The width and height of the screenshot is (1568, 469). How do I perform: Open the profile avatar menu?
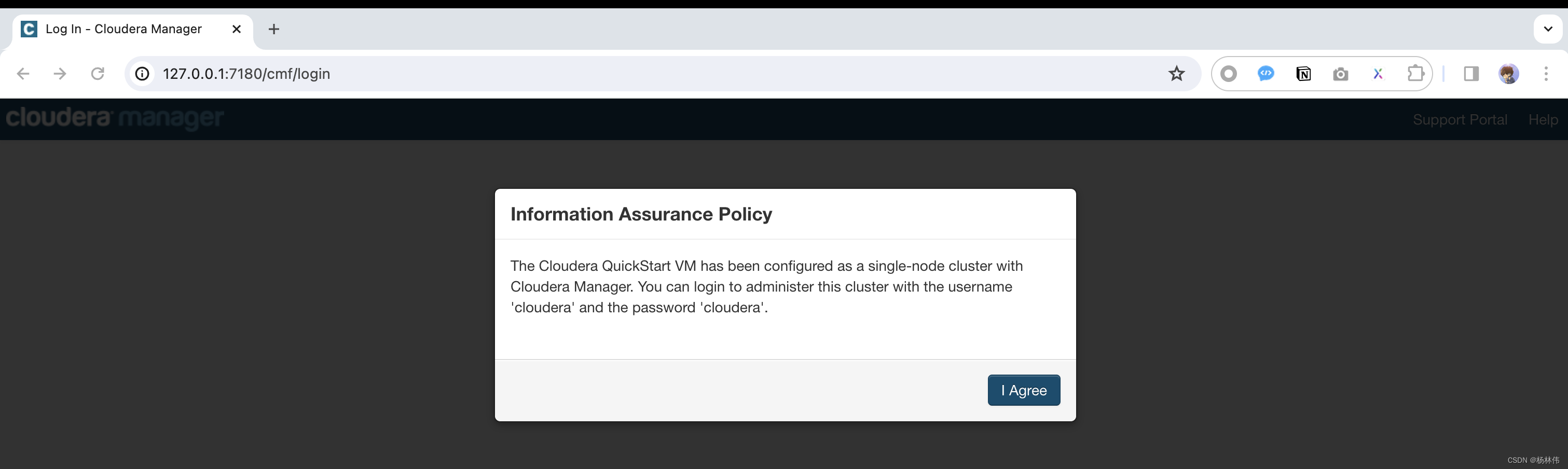(1508, 74)
